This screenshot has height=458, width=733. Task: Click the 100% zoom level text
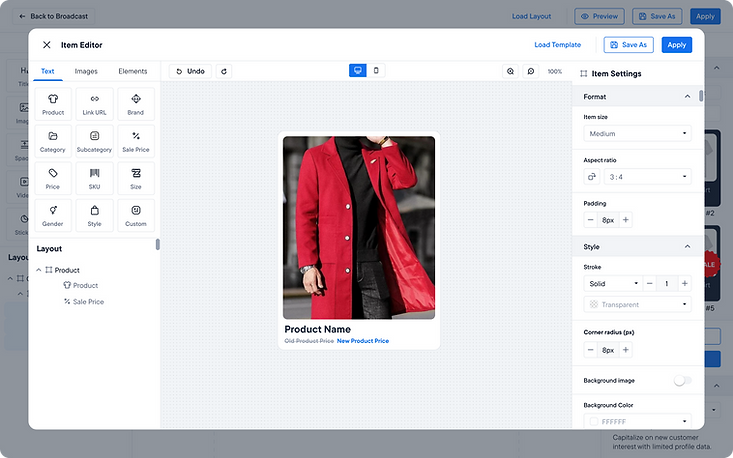click(x=555, y=72)
